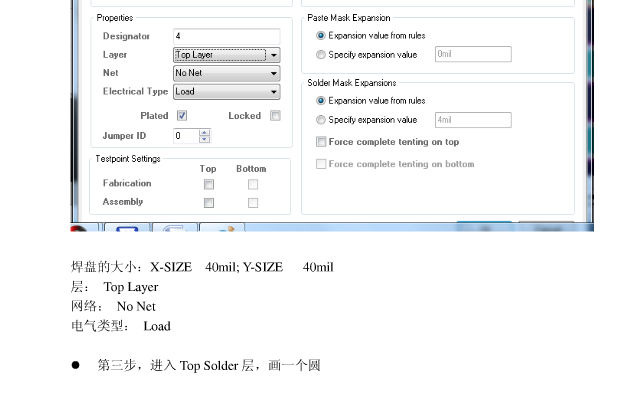
Task: Click the Paste Mask 0mil value field
Action: [472, 55]
